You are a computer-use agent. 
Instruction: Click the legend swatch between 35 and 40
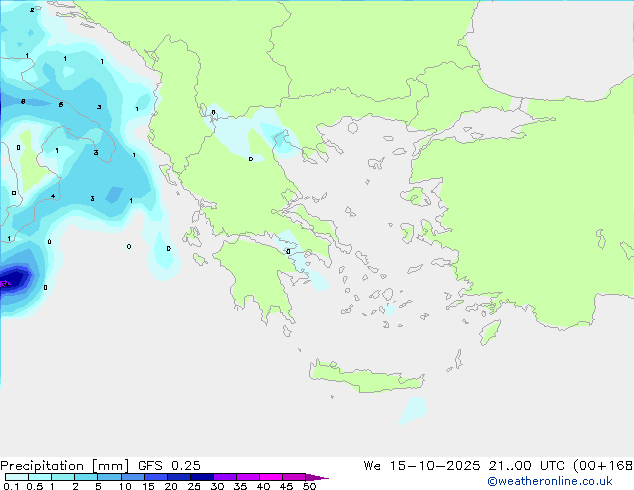pos(248,477)
